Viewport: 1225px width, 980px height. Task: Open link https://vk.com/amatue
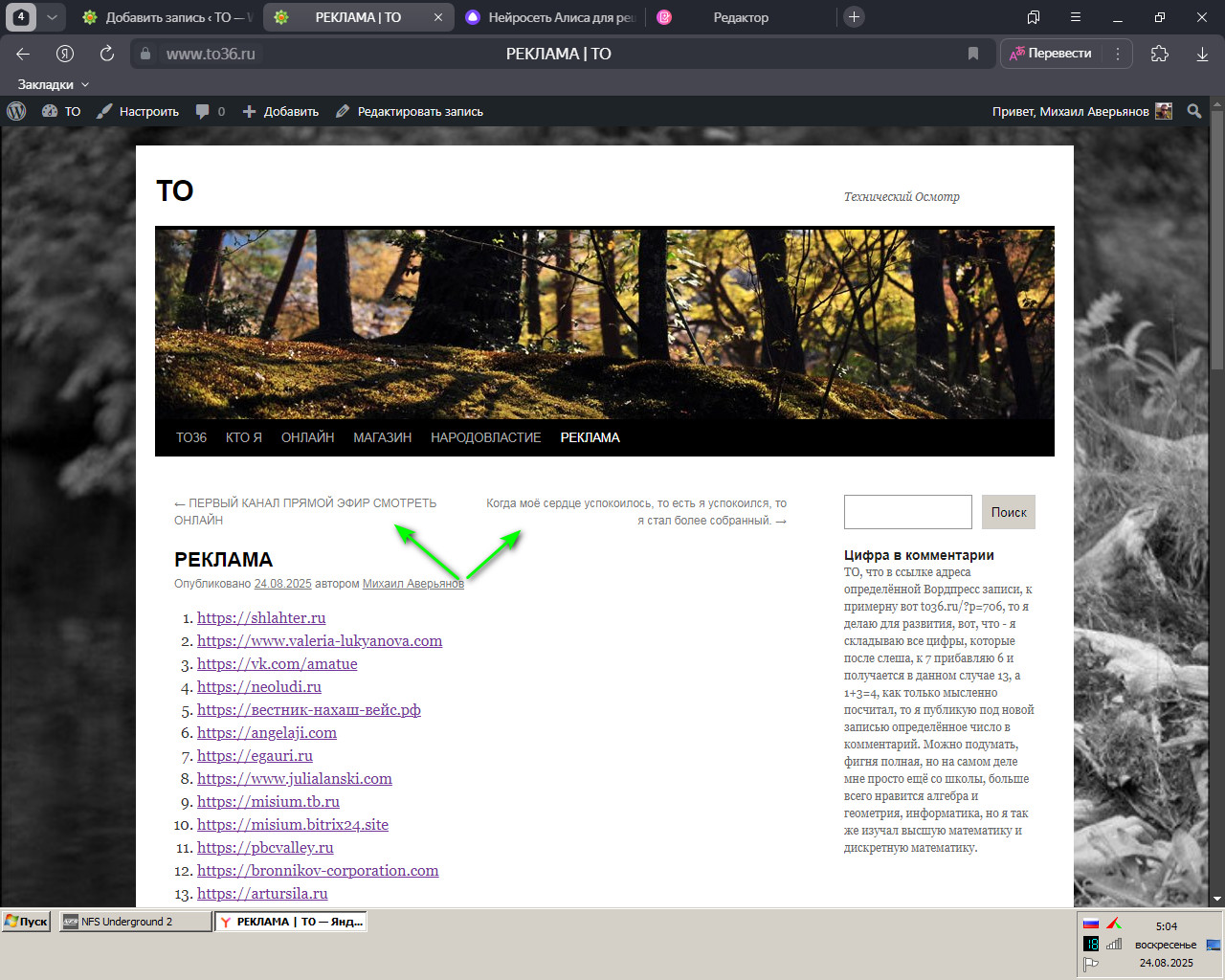pos(278,664)
